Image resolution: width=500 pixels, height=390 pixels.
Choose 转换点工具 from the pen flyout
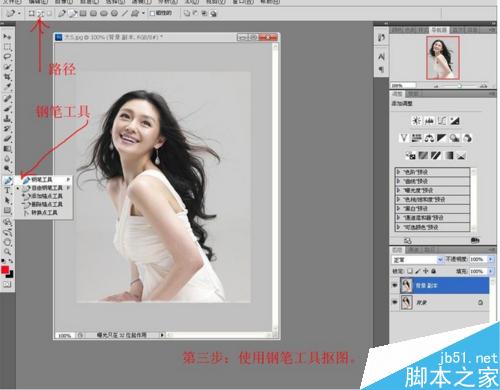44,212
